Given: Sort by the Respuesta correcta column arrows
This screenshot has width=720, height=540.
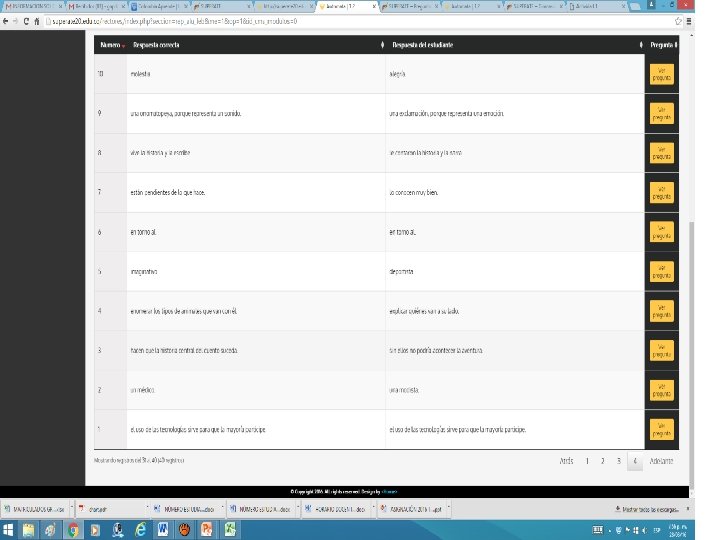Looking at the screenshot, I should pos(382,45).
